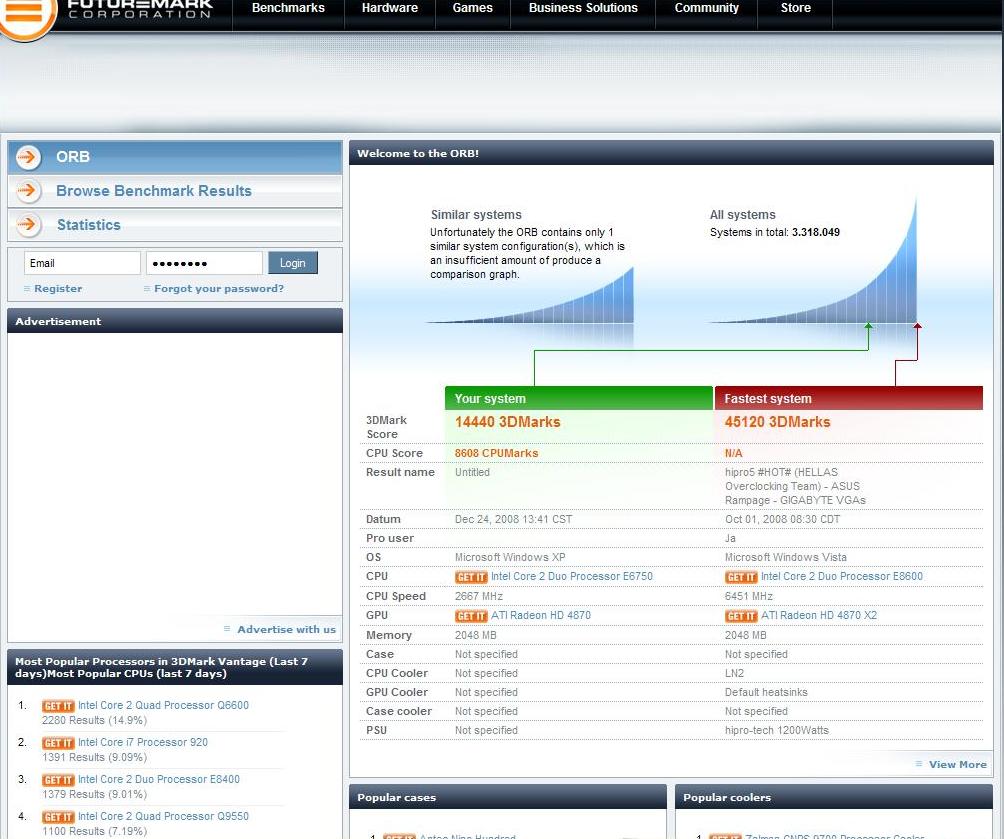Open the Hardware menu
The height and width of the screenshot is (839, 1004).
coord(389,8)
